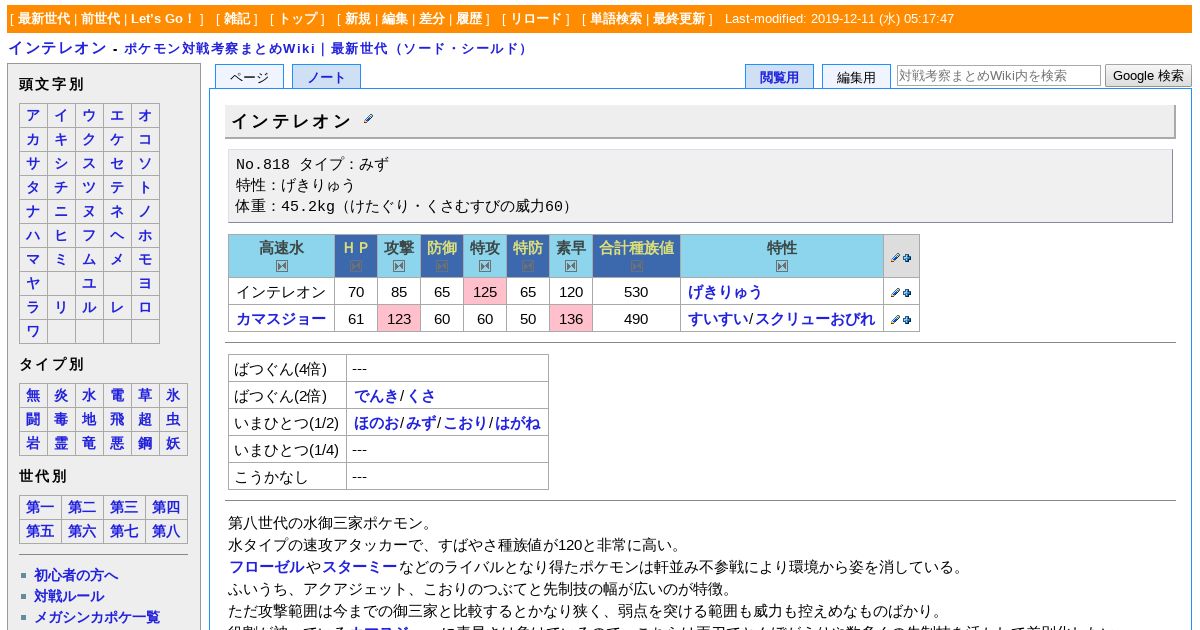Focus the wiki search input field
This screenshot has width=1200, height=630.
point(999,76)
